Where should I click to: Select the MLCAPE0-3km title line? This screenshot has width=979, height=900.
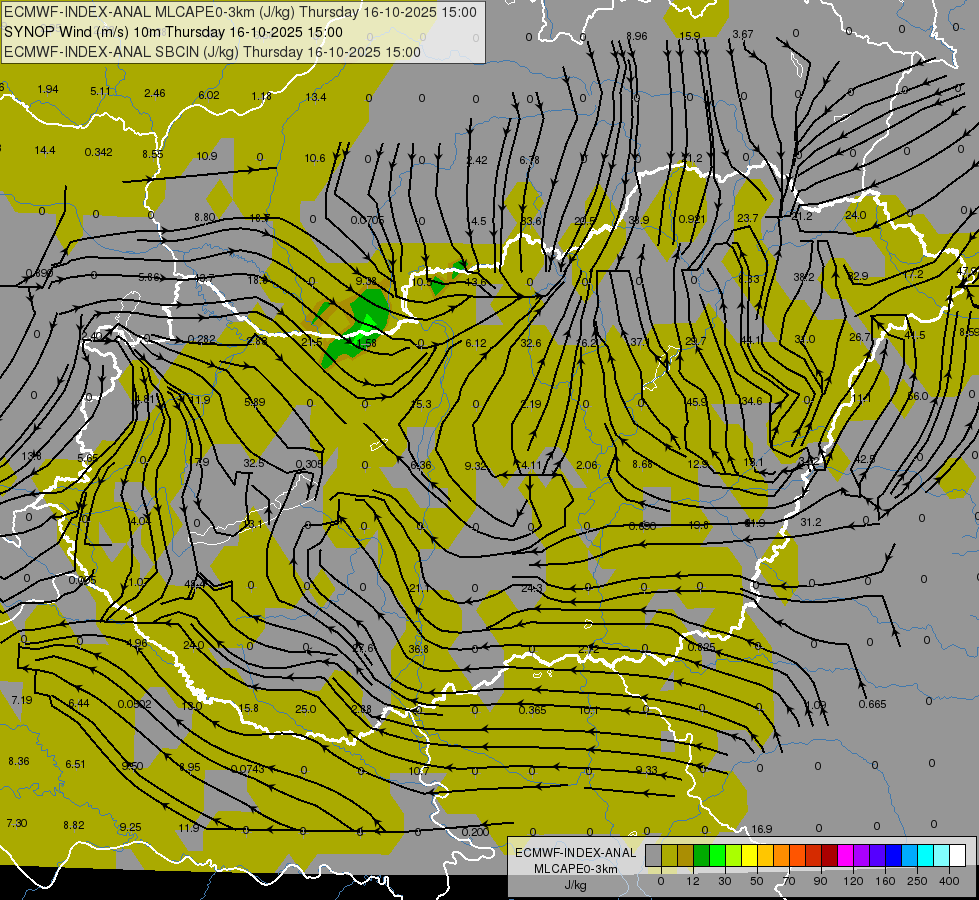point(240,12)
